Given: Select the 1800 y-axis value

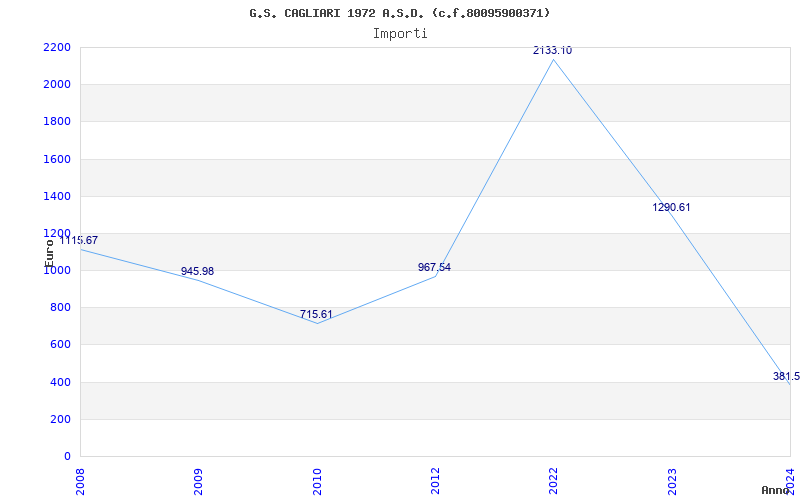Looking at the screenshot, I should tap(57, 122).
